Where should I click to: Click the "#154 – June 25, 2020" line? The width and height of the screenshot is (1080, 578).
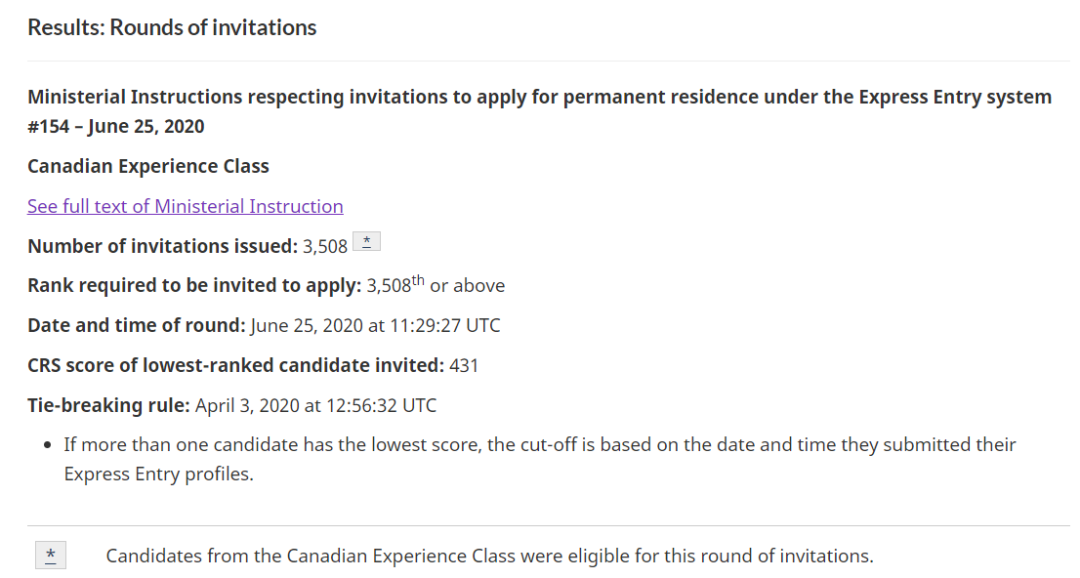(116, 127)
